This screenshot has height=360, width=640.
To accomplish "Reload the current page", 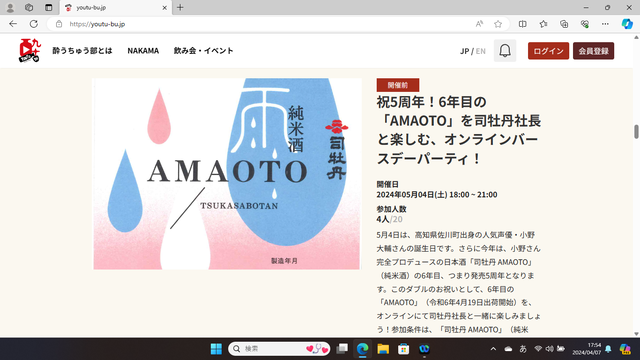I will (34, 24).
